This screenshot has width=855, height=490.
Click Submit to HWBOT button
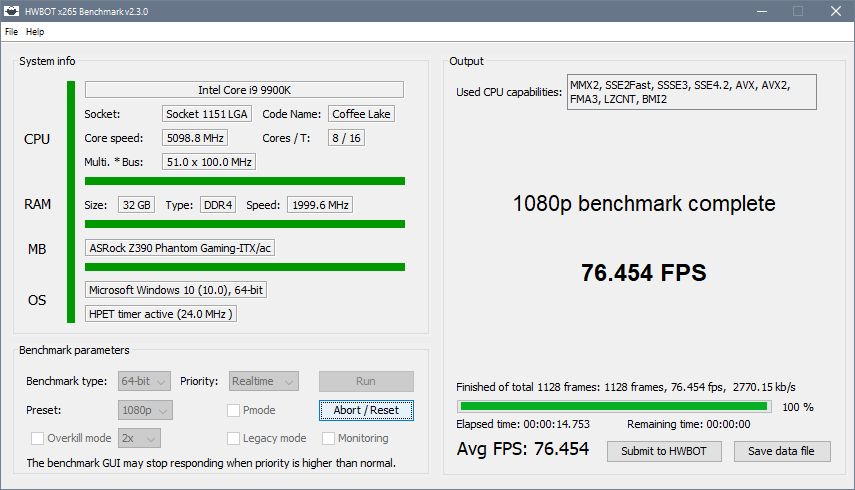tap(664, 451)
